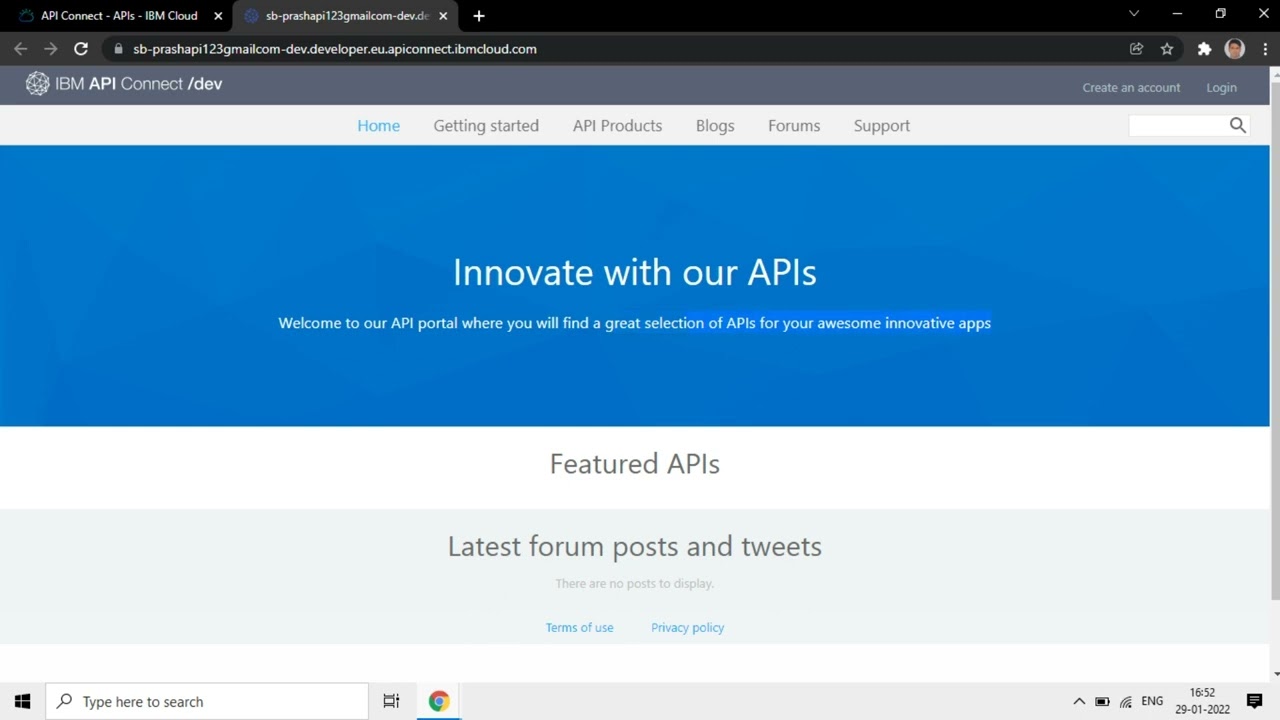The width and height of the screenshot is (1280, 720).
Task: Open the Blogs menu item
Action: tap(715, 125)
